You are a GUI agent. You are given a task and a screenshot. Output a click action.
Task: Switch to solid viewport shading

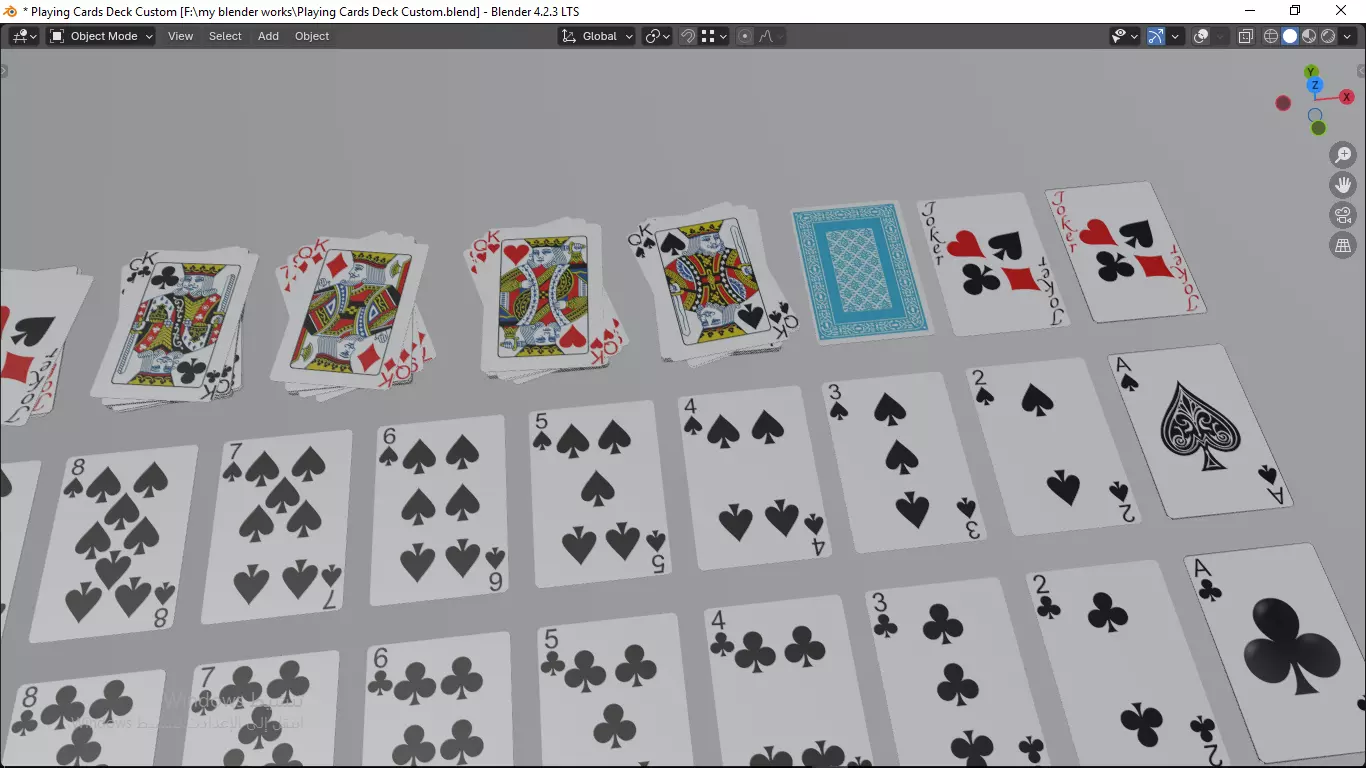[x=1290, y=36]
